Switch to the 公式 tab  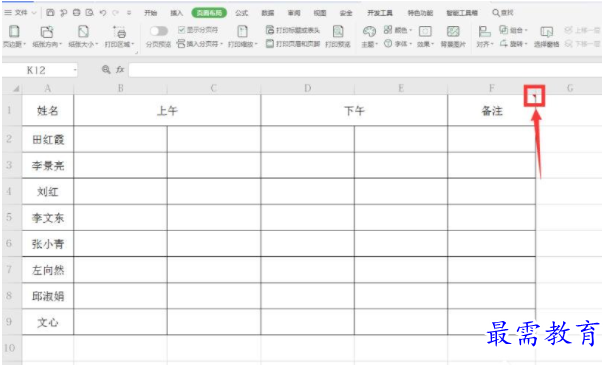pyautogui.click(x=242, y=13)
